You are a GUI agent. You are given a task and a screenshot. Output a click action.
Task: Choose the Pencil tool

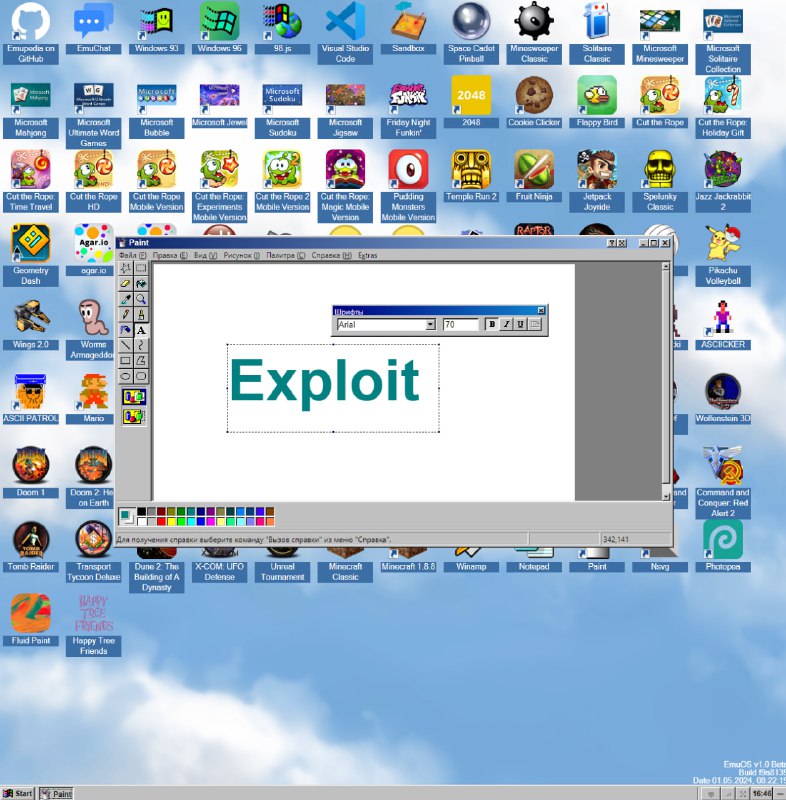126,314
